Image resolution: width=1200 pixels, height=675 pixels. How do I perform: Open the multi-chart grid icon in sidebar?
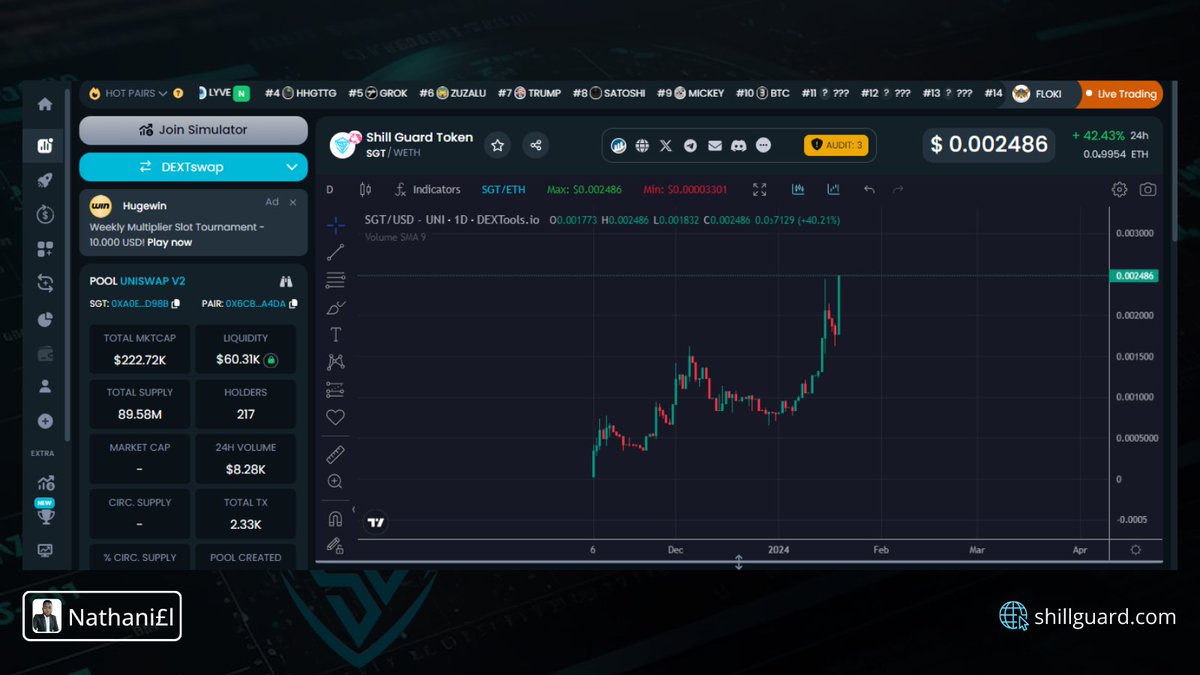tap(44, 249)
